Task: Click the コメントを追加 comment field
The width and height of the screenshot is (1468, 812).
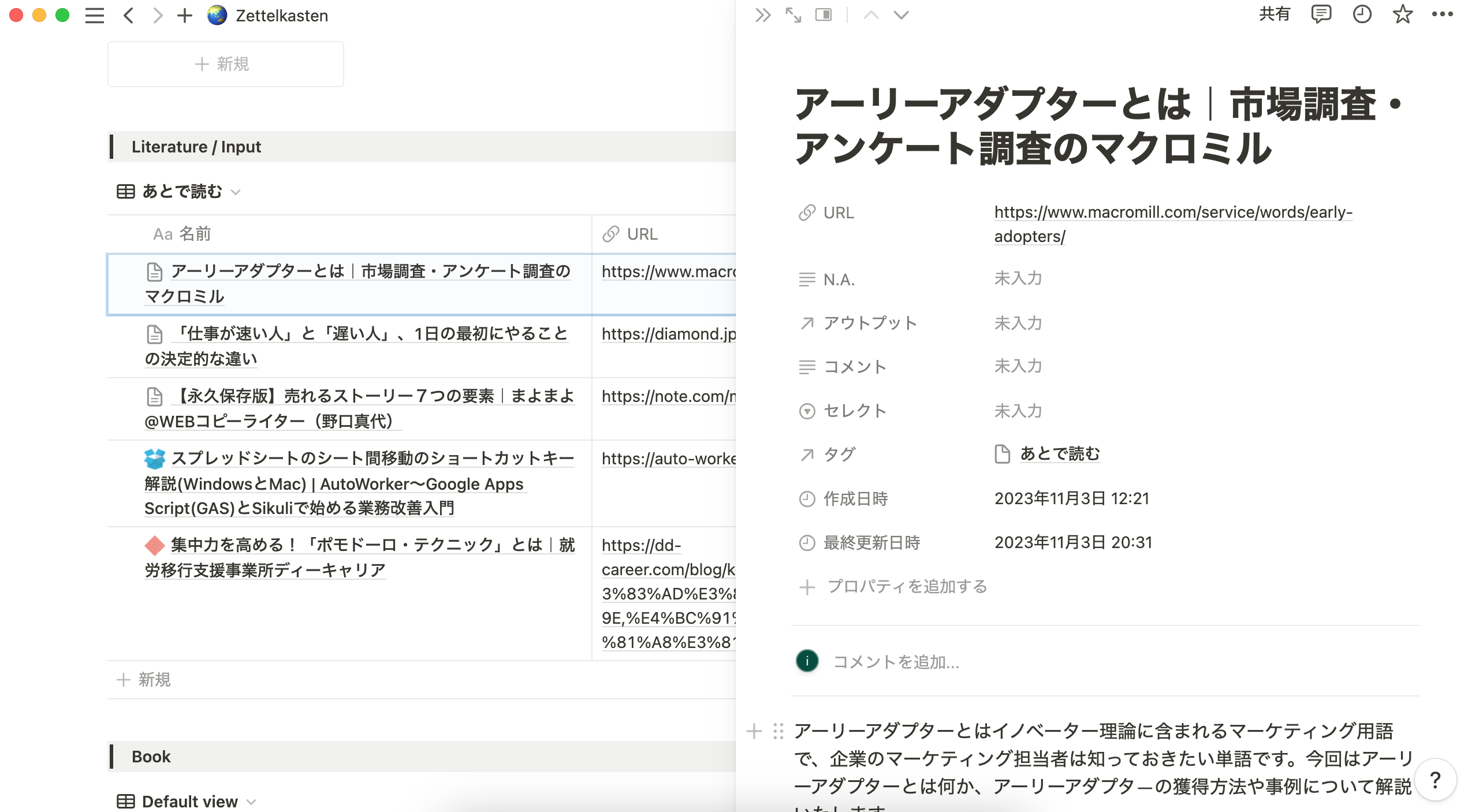Action: tap(896, 662)
